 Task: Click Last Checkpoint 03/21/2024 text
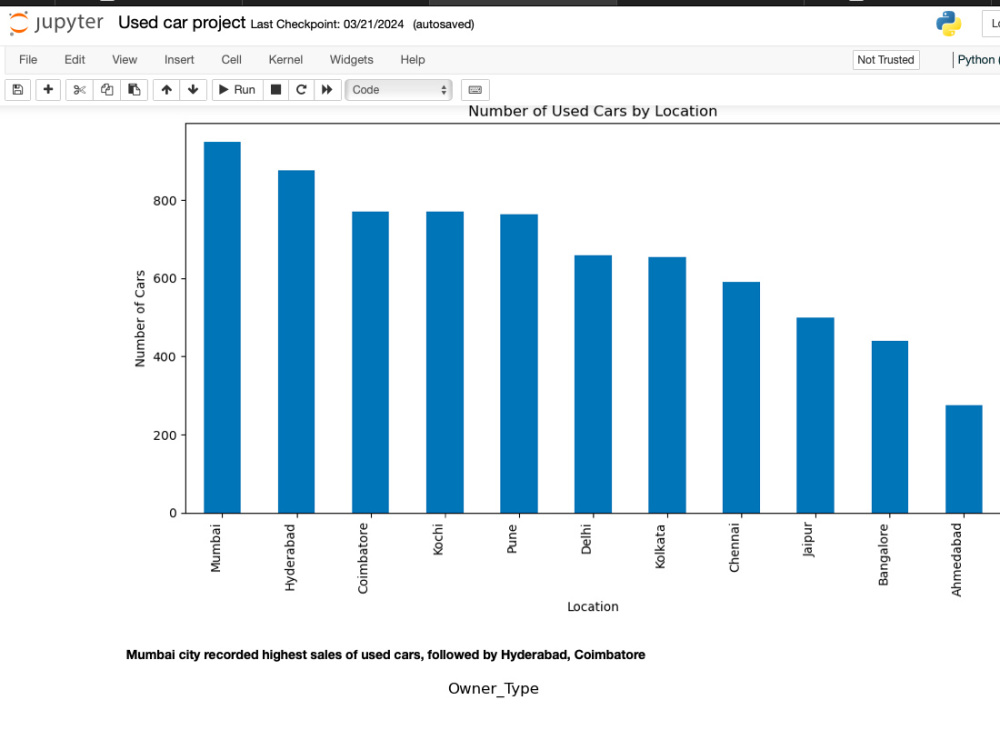click(x=327, y=24)
